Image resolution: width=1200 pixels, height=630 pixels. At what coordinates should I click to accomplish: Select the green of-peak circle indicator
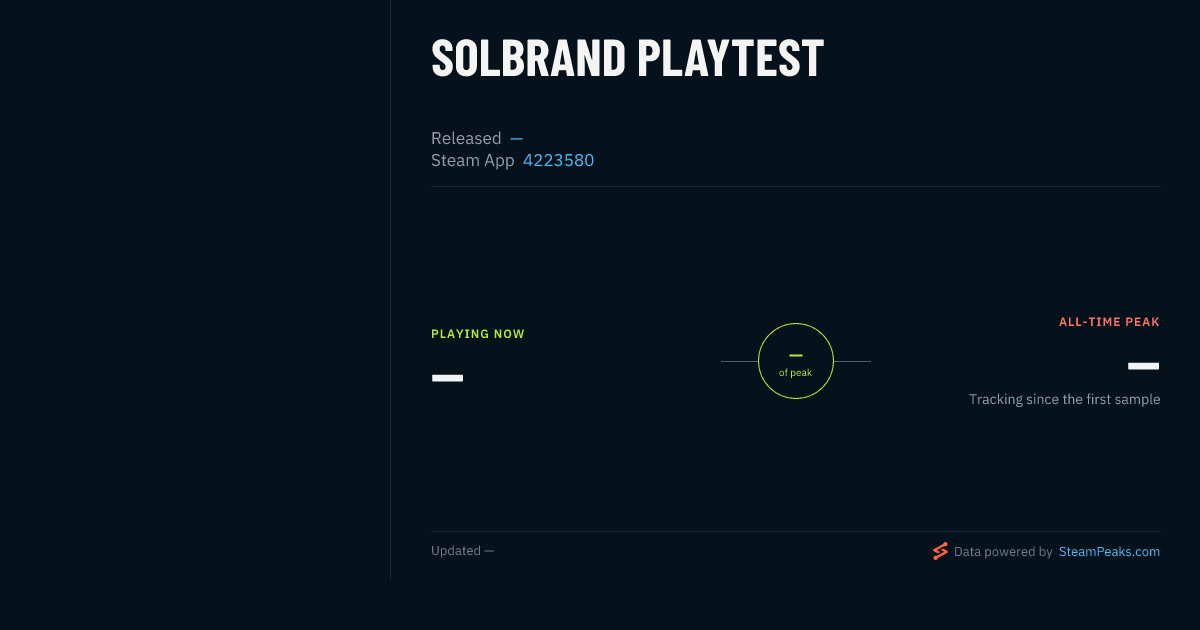click(796, 361)
